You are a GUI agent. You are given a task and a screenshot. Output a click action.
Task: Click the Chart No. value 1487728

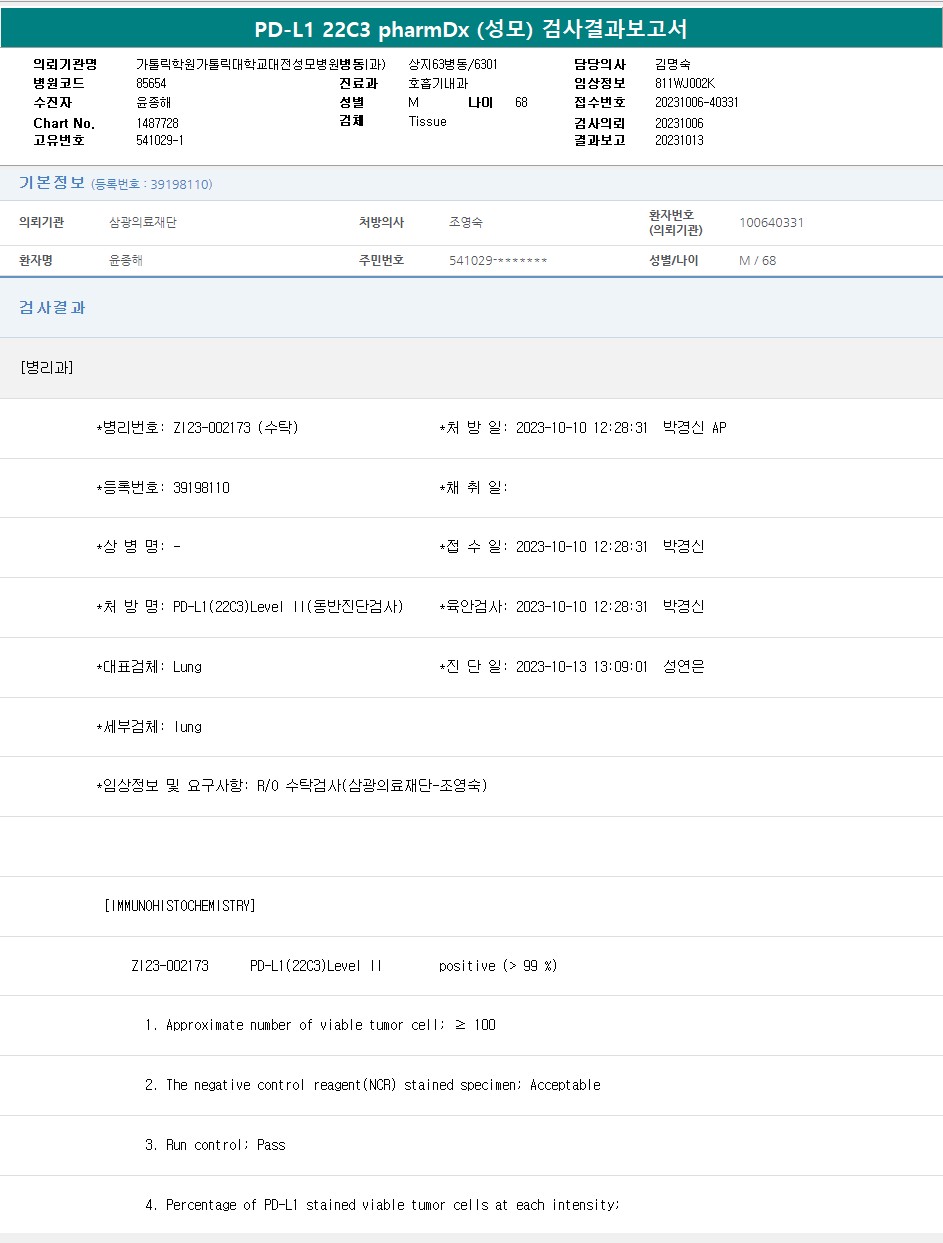point(157,123)
